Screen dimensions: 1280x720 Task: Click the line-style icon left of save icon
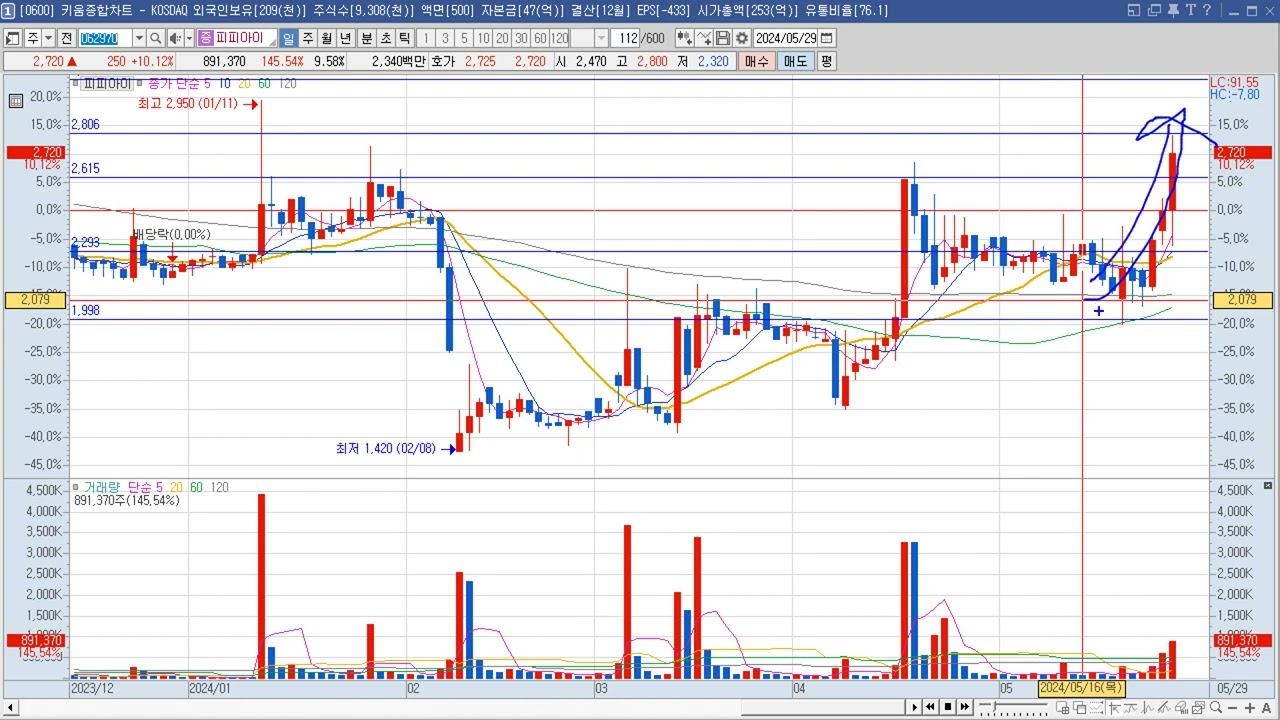704,38
